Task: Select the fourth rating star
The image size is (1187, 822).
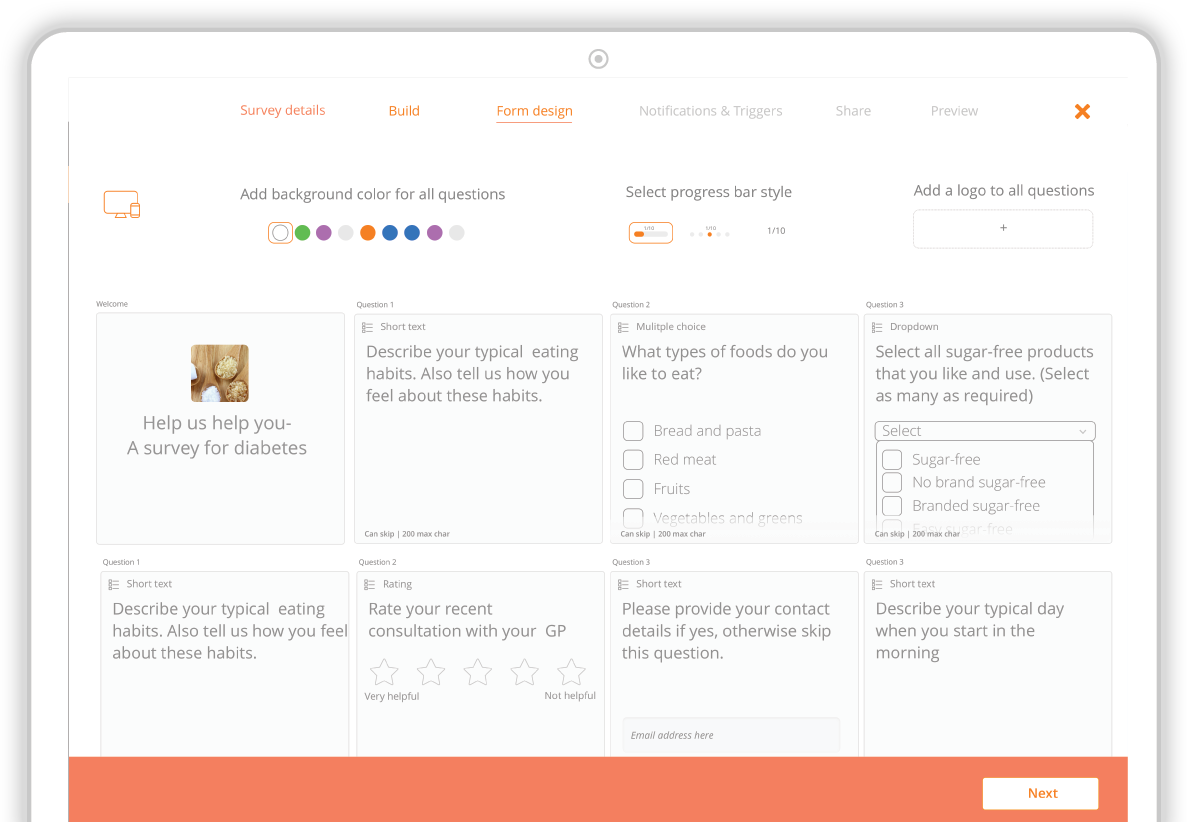Action: (x=525, y=672)
